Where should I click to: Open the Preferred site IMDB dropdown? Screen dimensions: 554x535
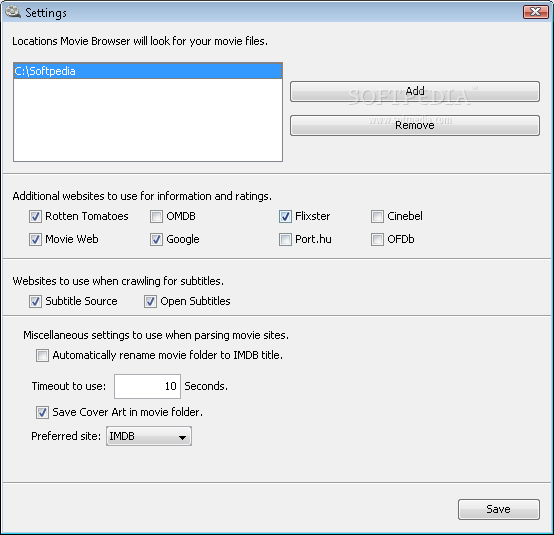tap(149, 436)
